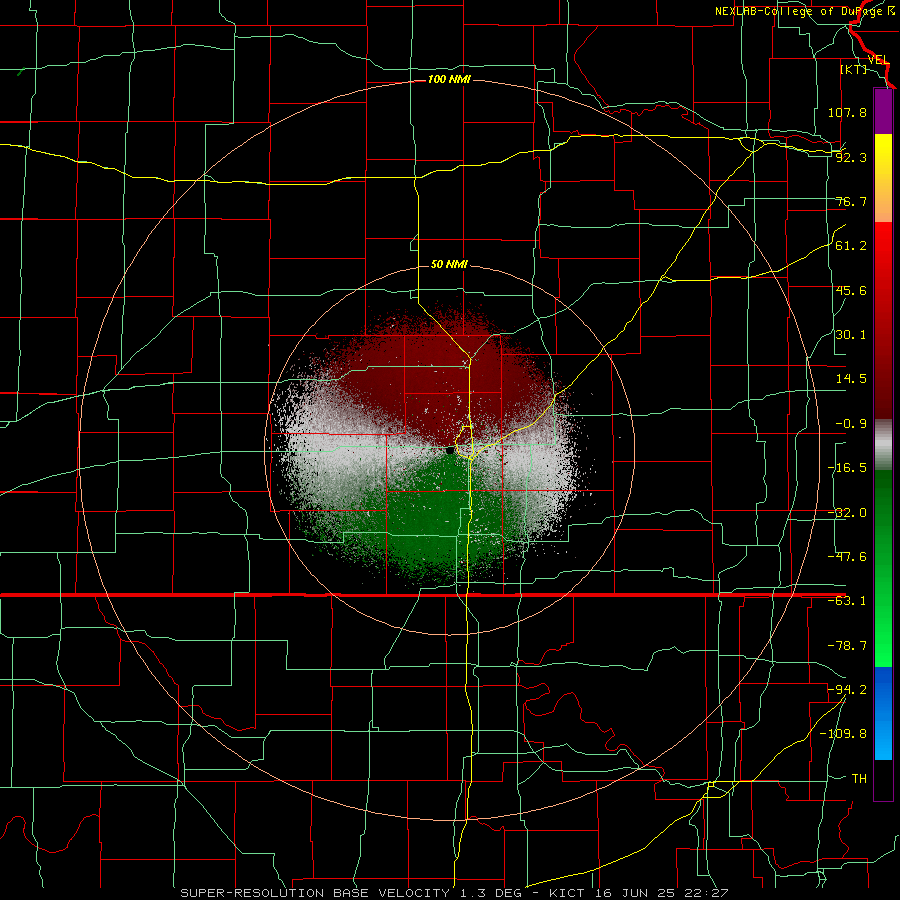Select the 61.2 legend value
Viewport: 900px width, 900px height.
(851, 246)
